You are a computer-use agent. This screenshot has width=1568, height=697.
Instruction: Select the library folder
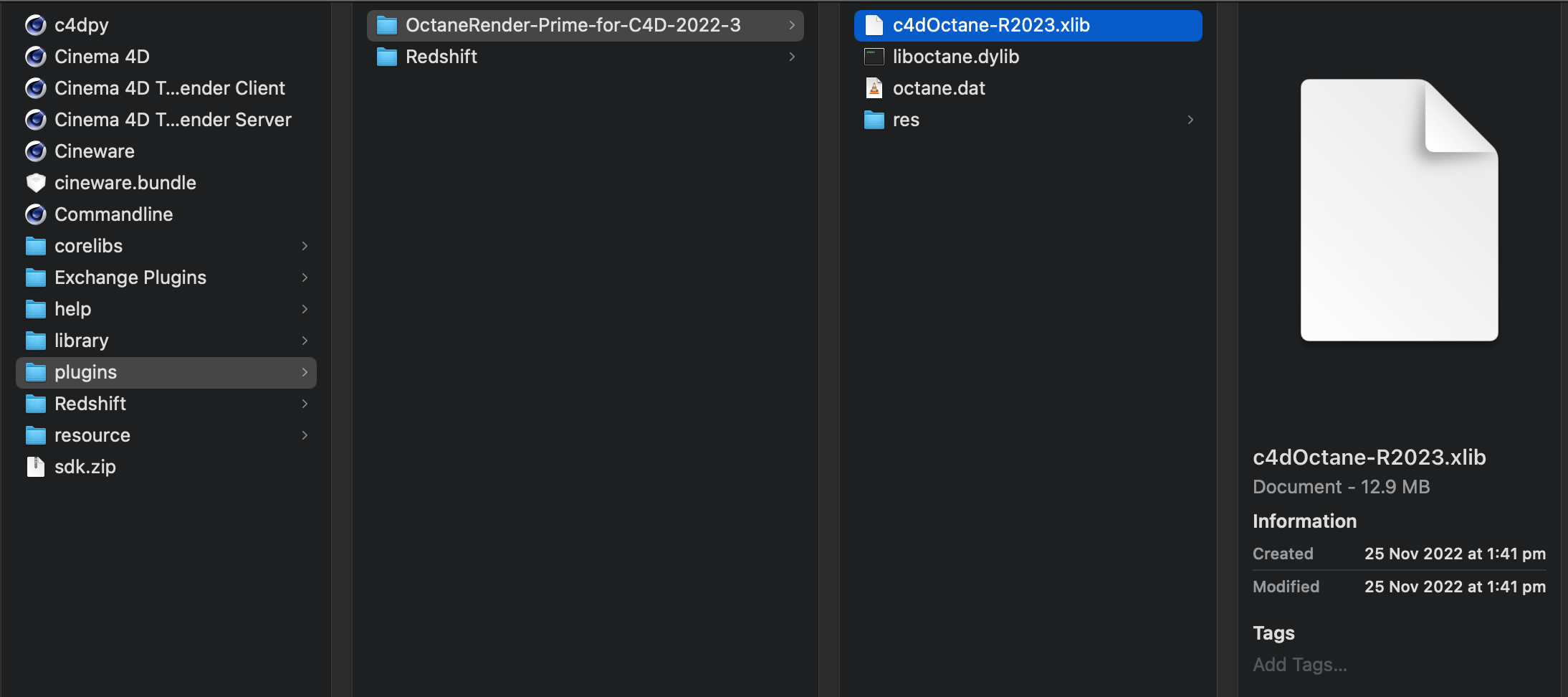pos(81,341)
